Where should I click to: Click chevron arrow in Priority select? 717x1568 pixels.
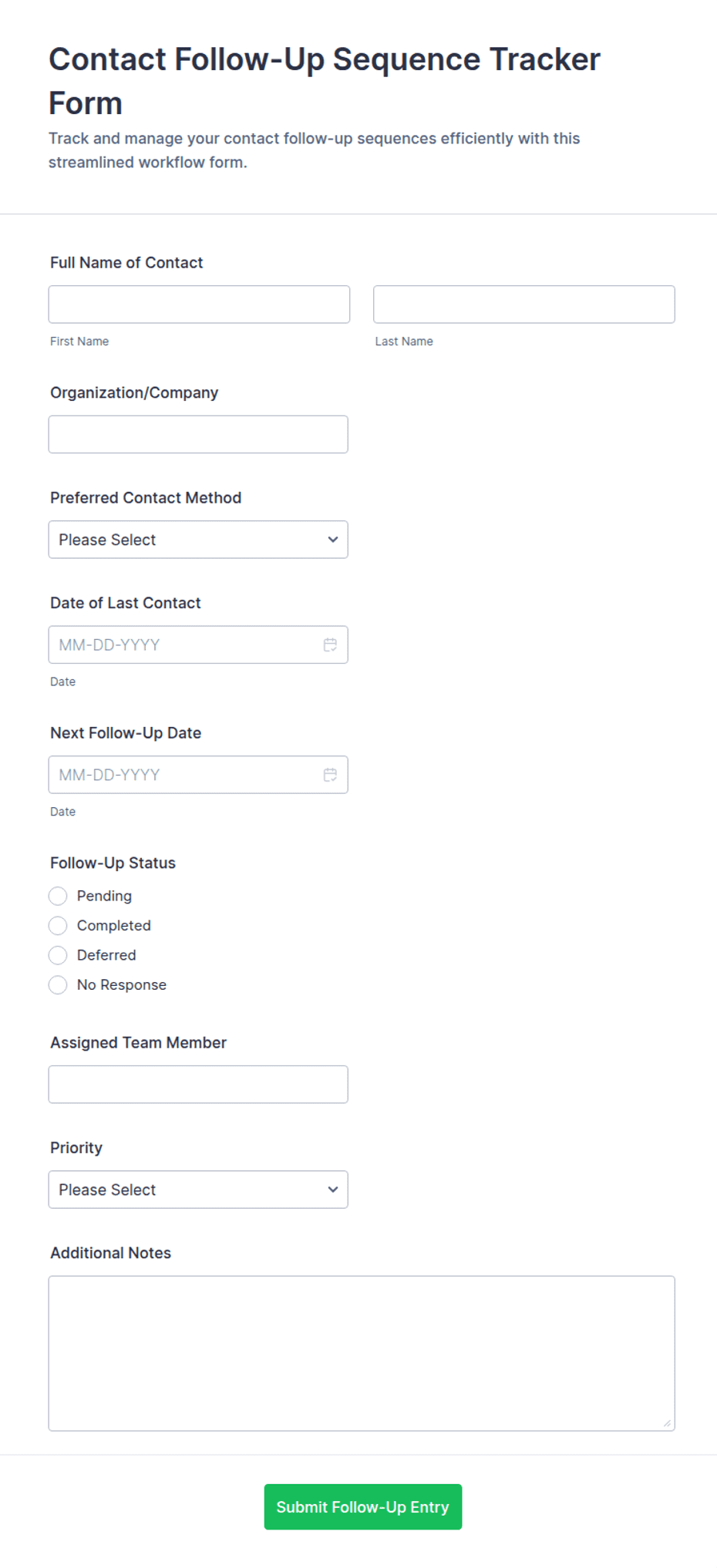332,1189
